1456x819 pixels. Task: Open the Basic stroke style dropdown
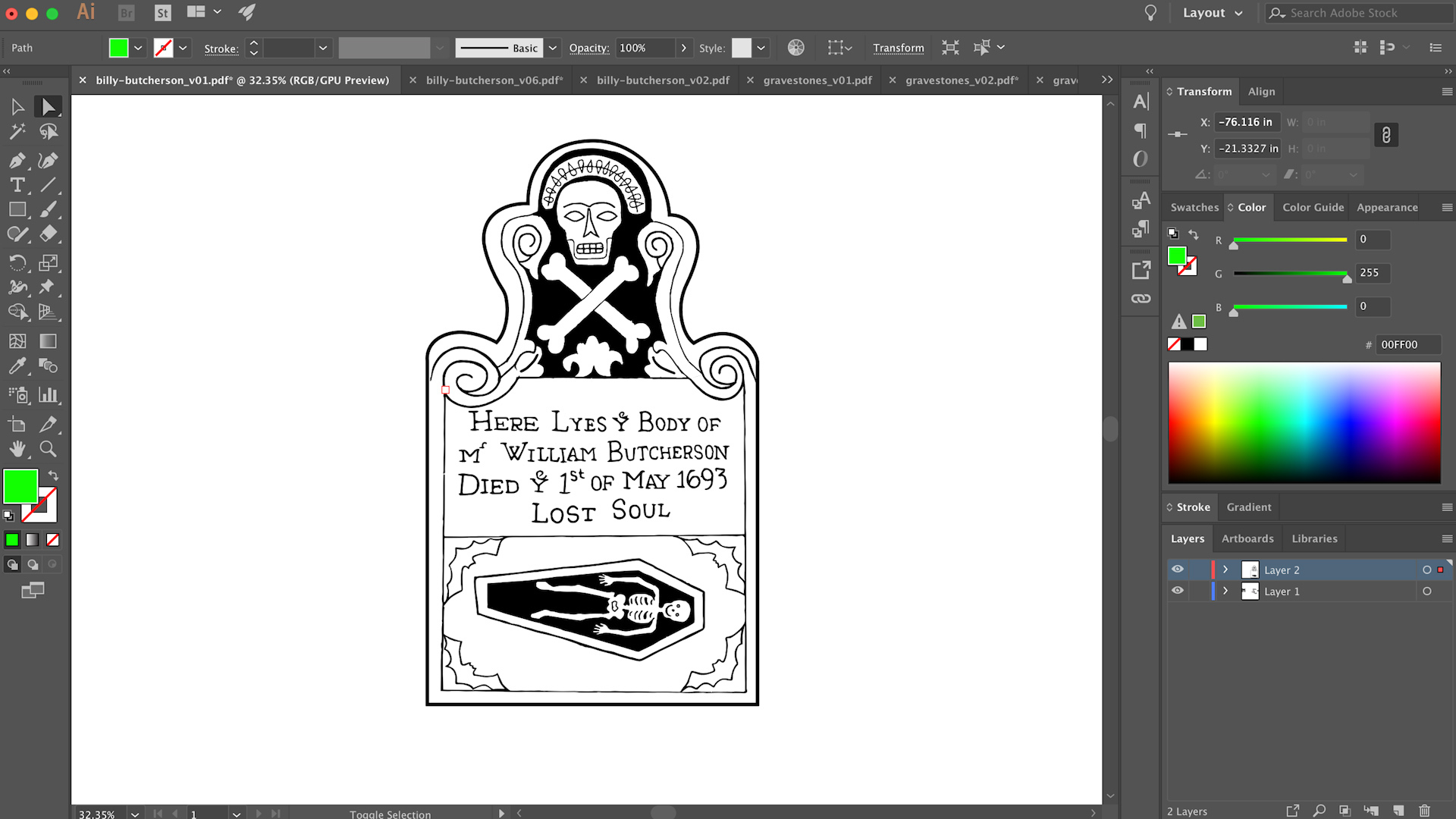click(x=552, y=48)
